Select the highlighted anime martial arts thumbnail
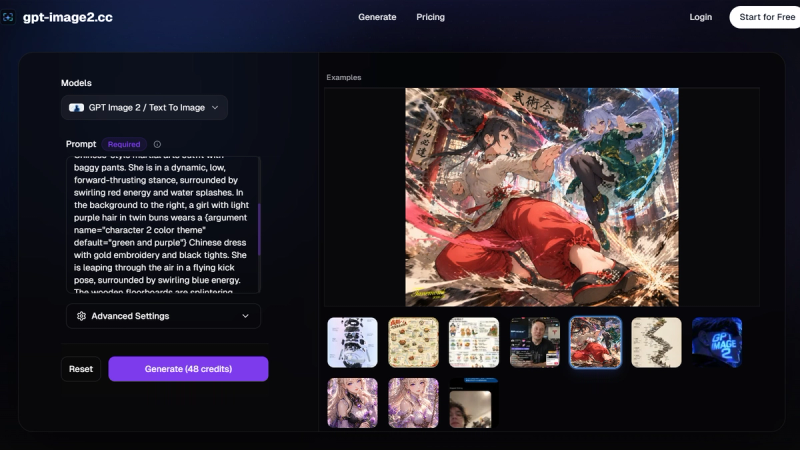The height and width of the screenshot is (450, 800). (x=595, y=342)
